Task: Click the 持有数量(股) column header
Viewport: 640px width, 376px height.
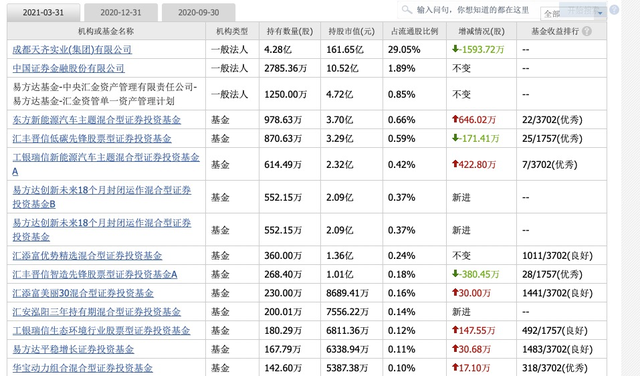Action: click(x=289, y=31)
